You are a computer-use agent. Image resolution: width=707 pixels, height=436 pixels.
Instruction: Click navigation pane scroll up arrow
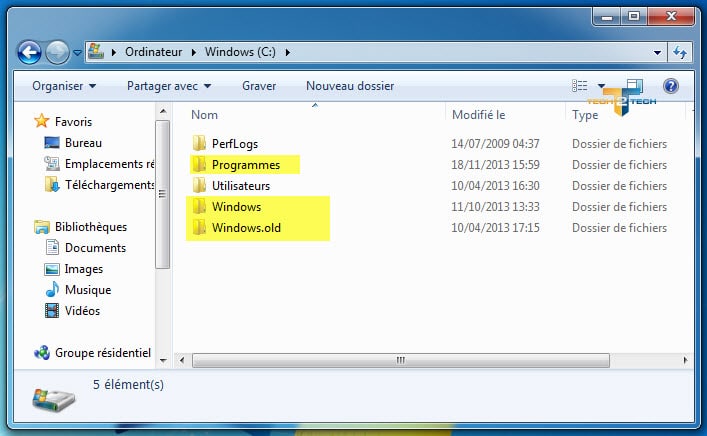[x=163, y=111]
